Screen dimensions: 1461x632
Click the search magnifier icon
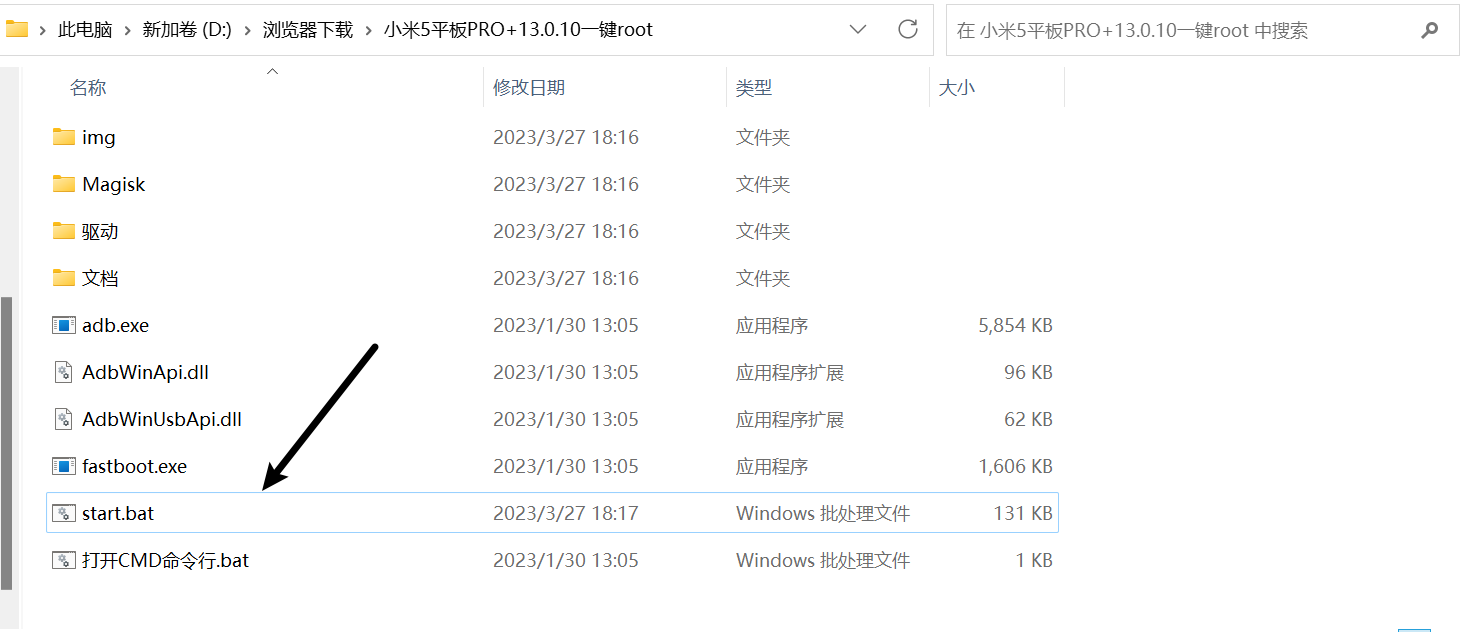tap(1430, 30)
